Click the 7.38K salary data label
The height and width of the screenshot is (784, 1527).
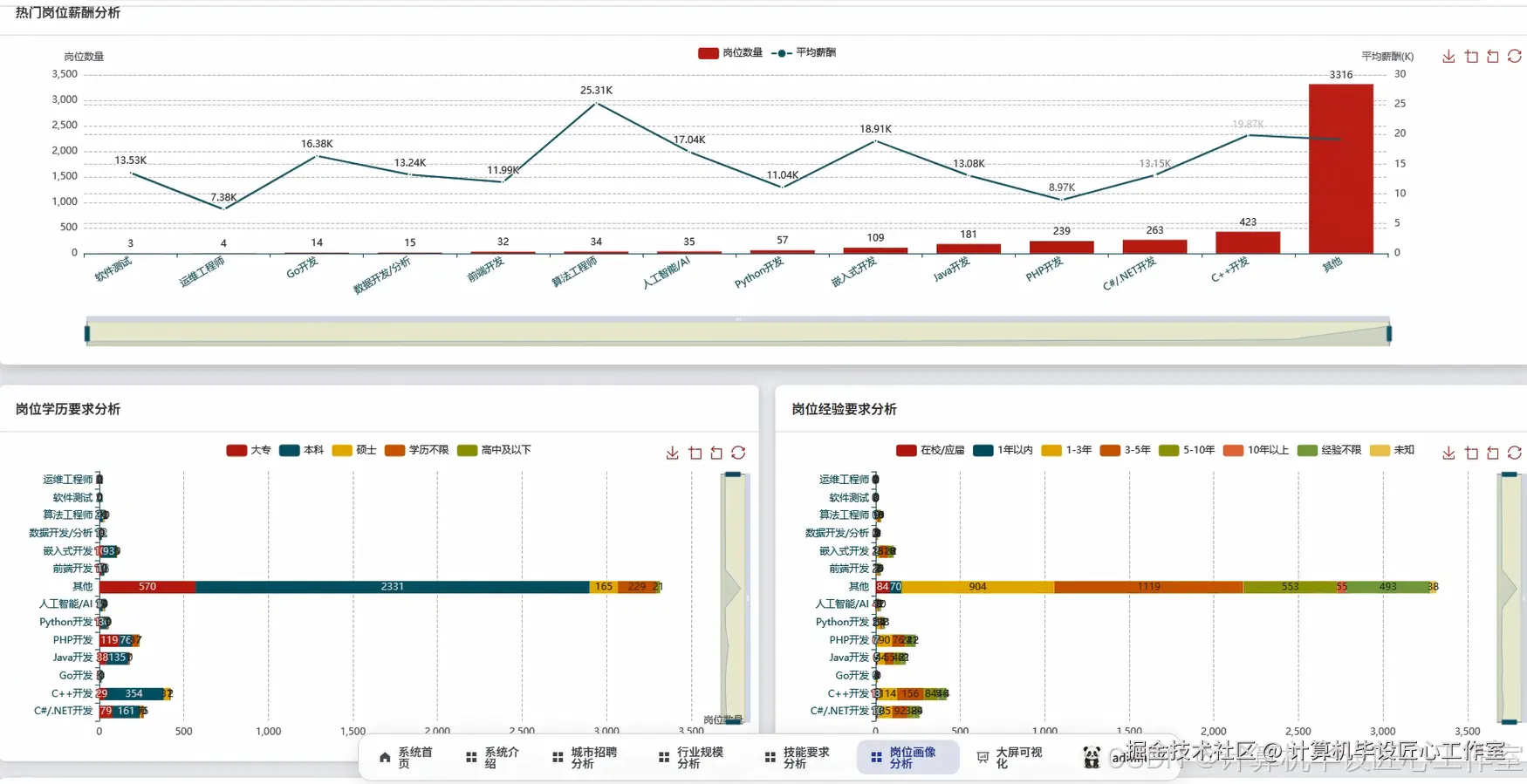pos(223,197)
